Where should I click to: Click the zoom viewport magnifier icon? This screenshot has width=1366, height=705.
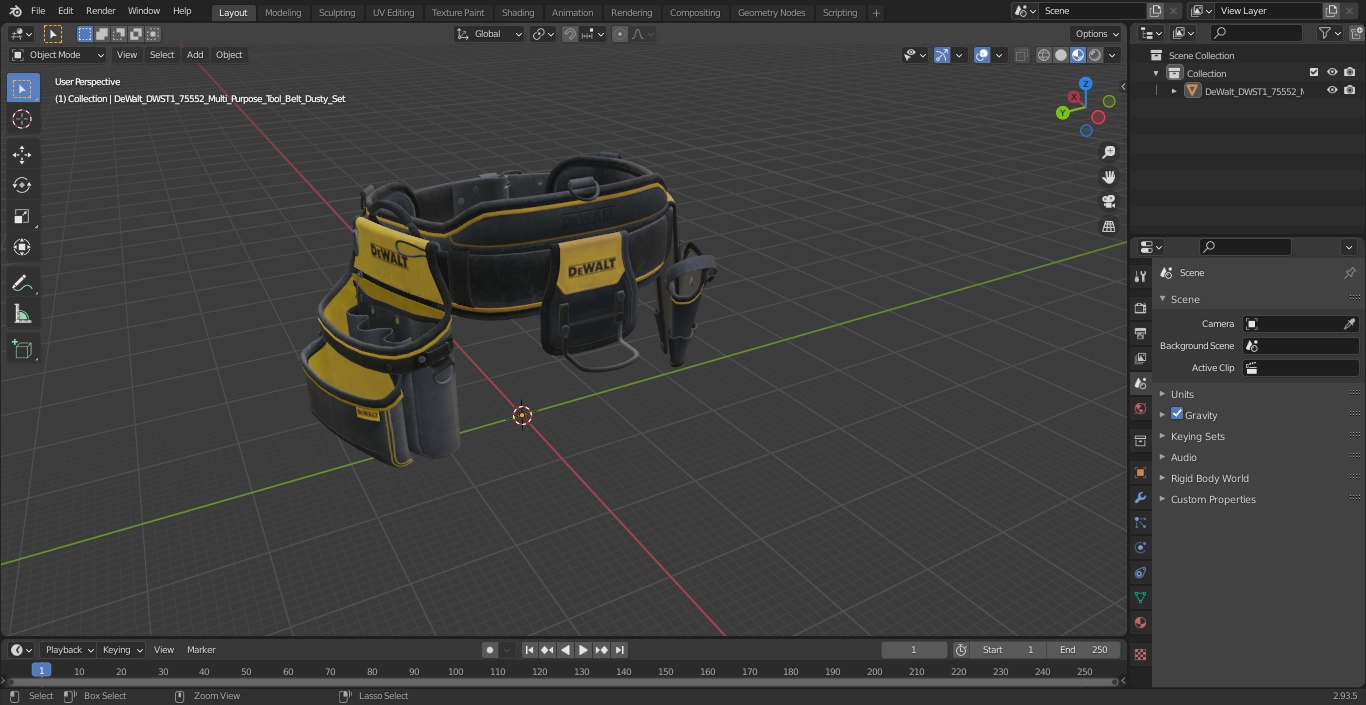click(x=1108, y=152)
